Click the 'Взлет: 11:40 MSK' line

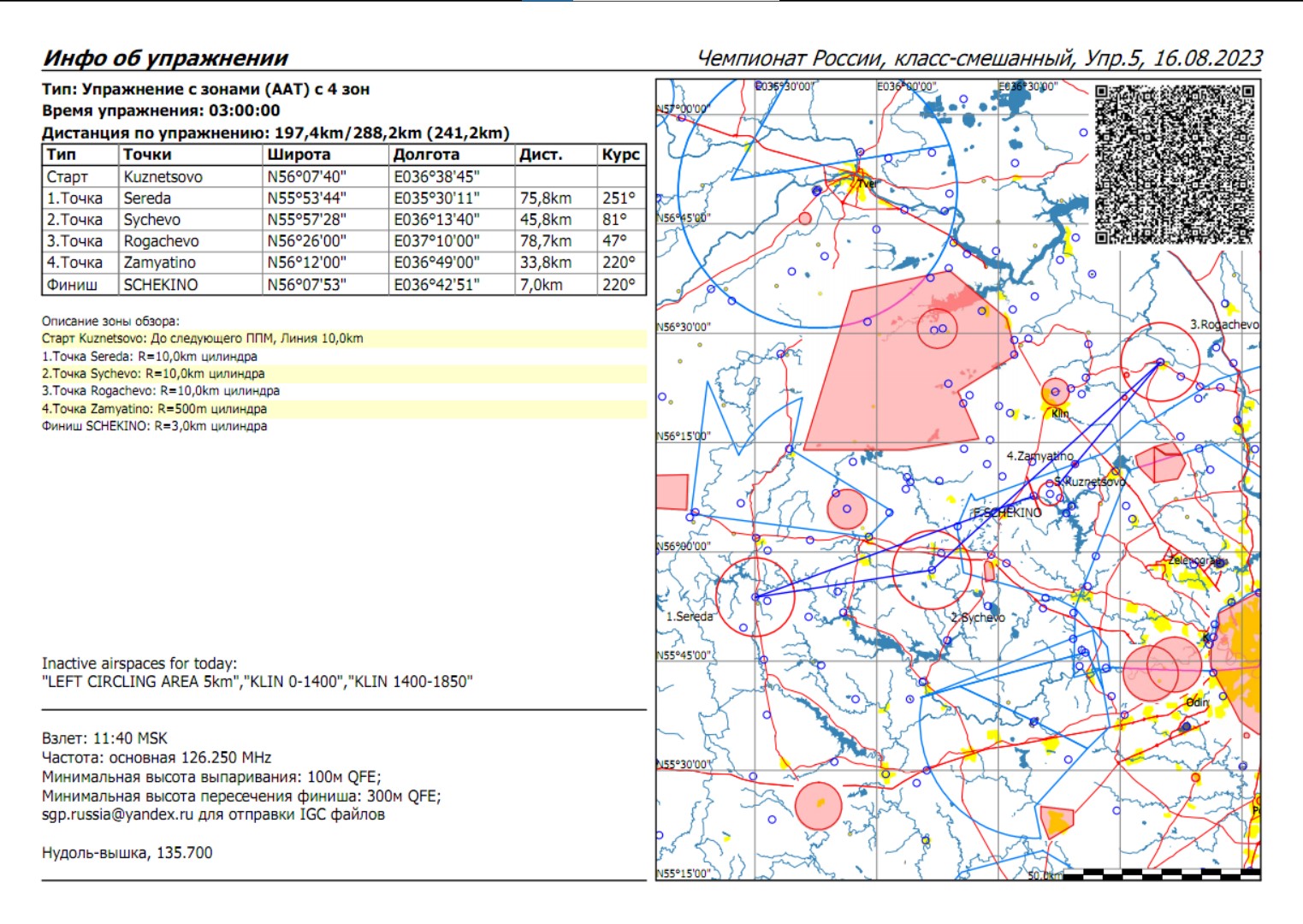(104, 738)
